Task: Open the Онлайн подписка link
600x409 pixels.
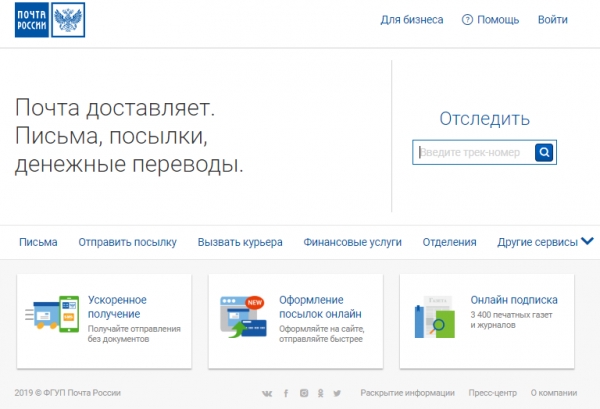Action: click(x=514, y=300)
